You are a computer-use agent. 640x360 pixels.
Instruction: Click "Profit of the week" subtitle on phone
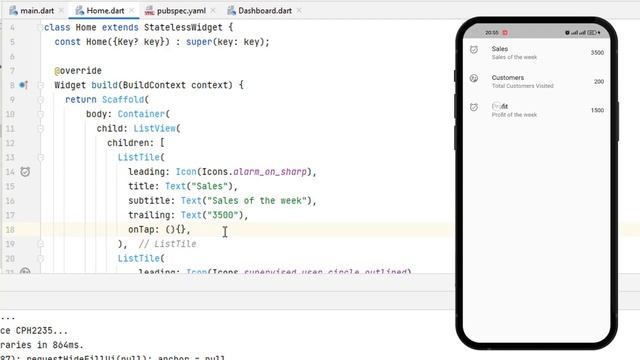514,115
